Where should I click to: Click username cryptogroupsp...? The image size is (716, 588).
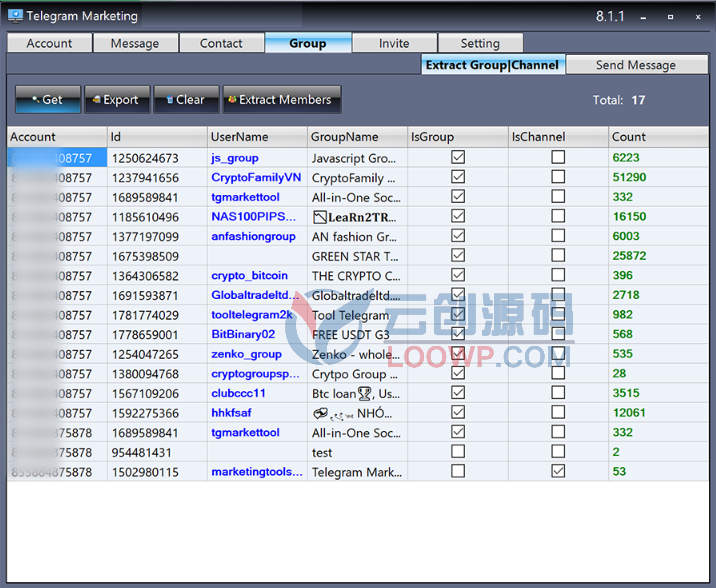255,374
